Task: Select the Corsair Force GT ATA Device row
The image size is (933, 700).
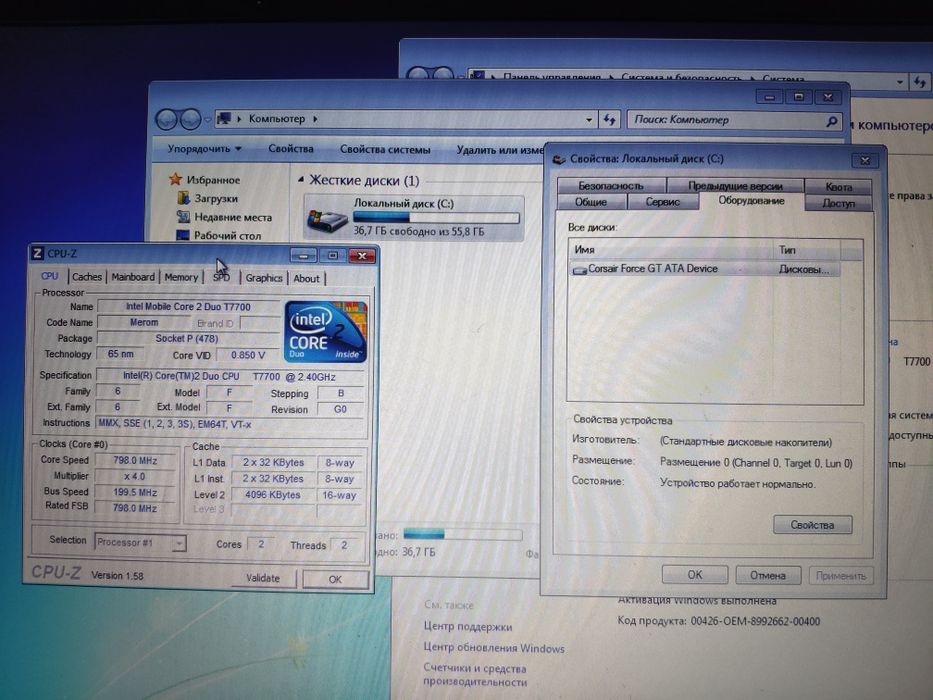Action: point(705,269)
